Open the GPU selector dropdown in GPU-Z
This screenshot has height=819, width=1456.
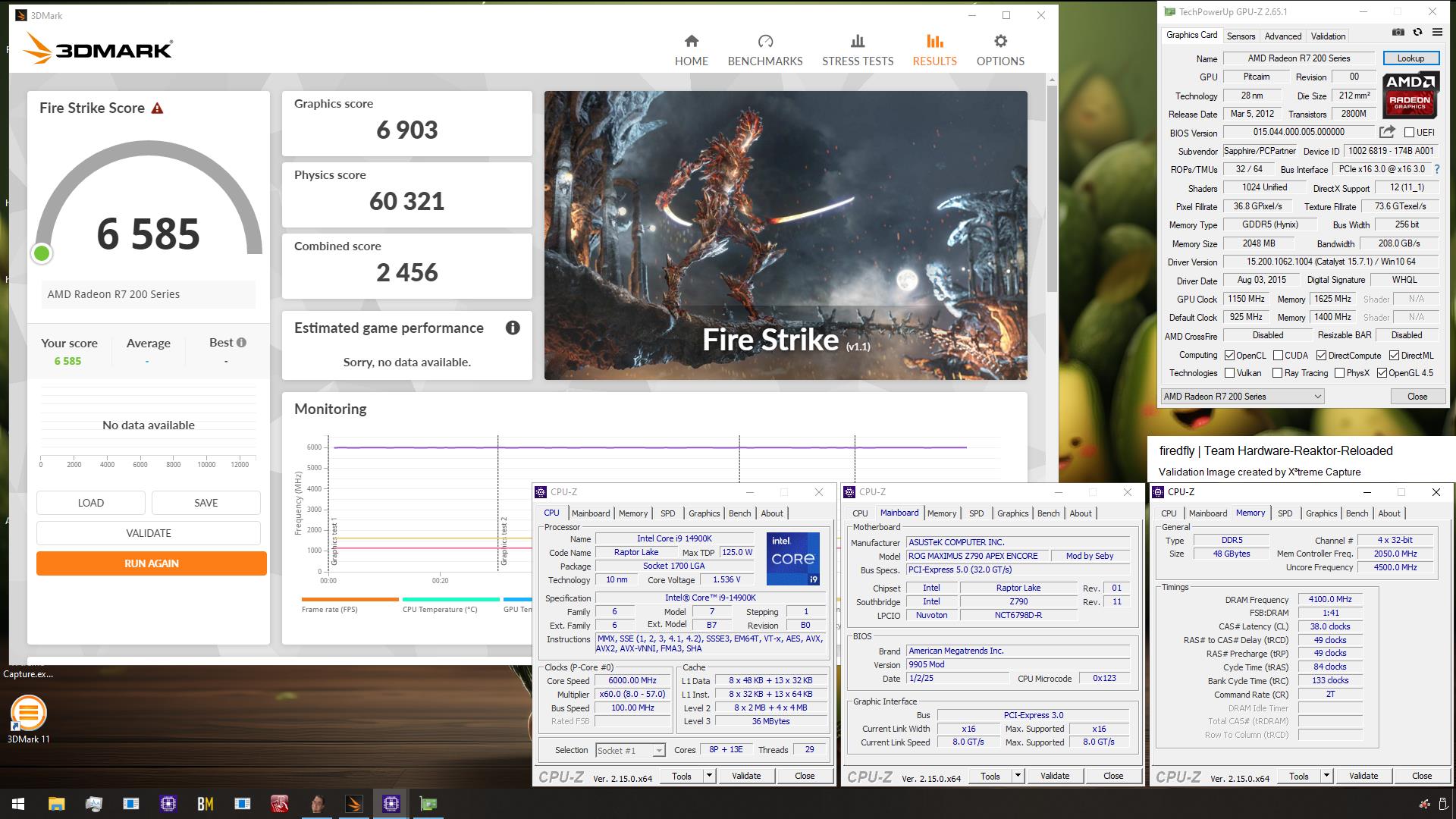(1242, 397)
